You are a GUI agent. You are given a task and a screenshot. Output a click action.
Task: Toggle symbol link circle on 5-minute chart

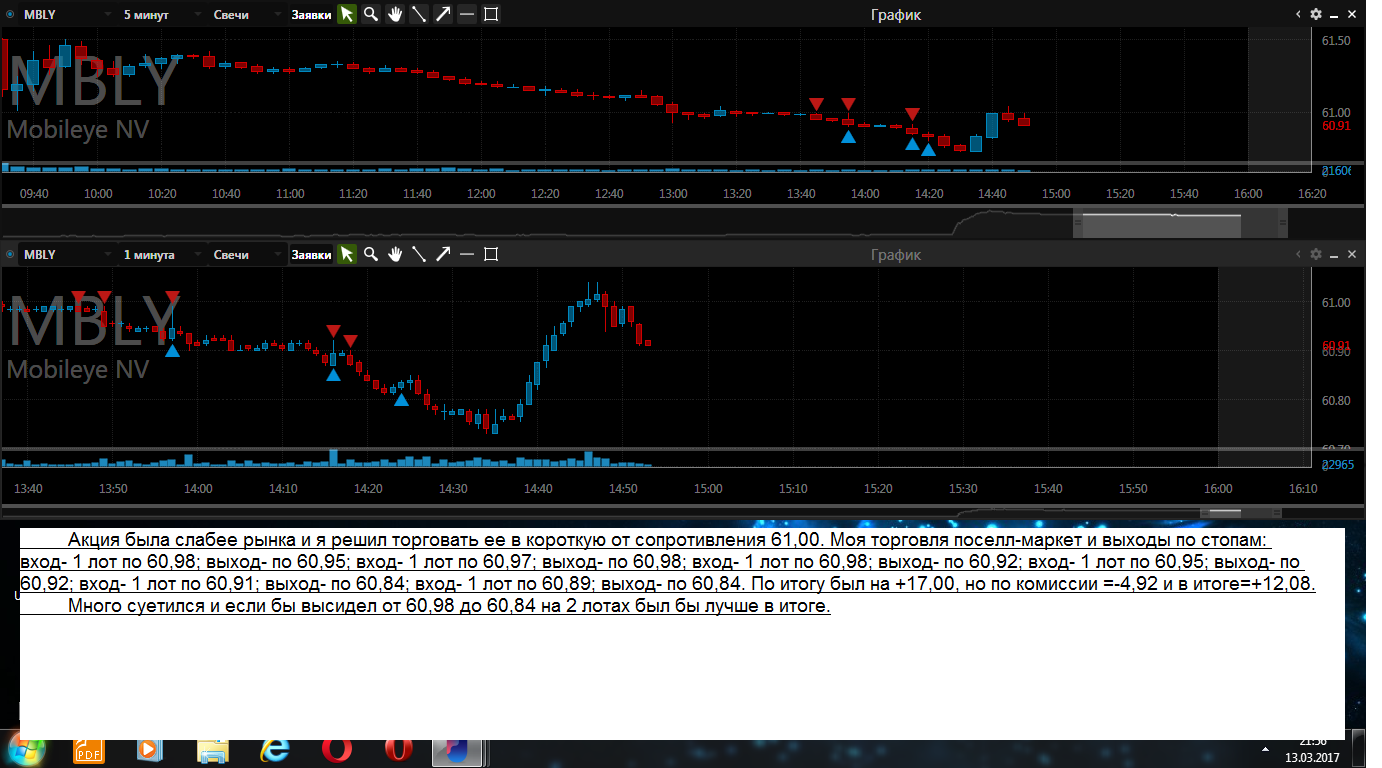10,14
